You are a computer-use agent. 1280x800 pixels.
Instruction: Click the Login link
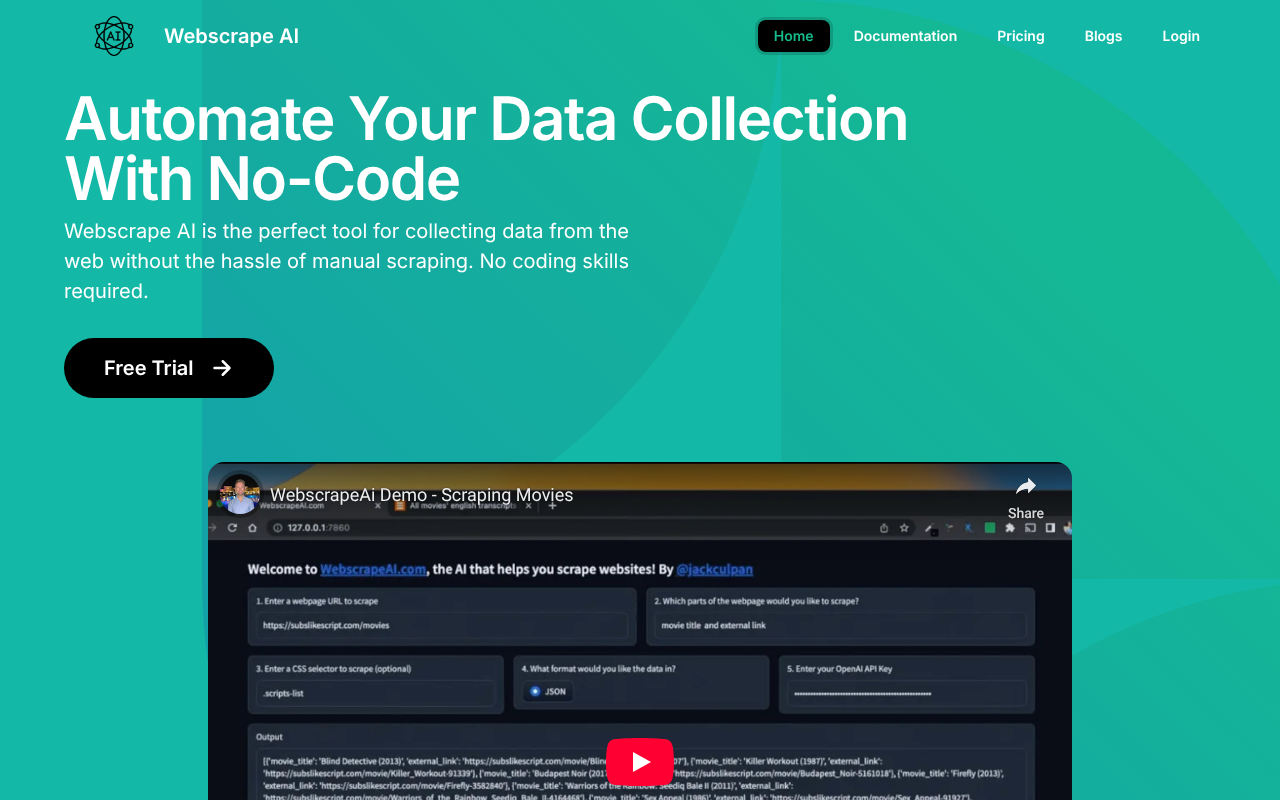(x=1180, y=36)
